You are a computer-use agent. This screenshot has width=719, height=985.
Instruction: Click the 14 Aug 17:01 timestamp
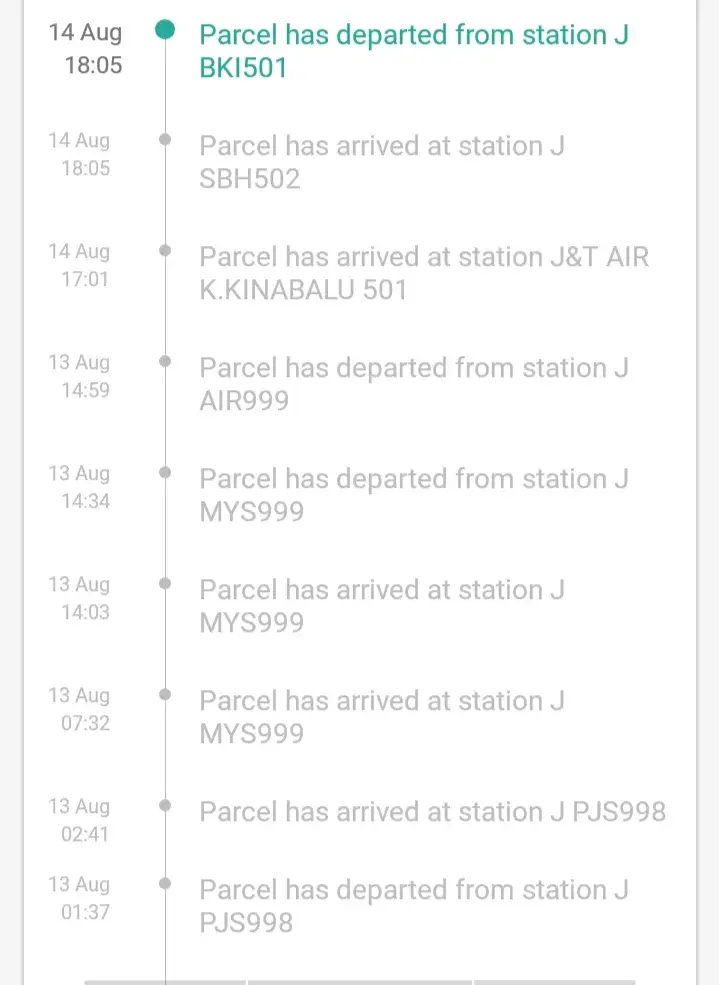(80, 265)
